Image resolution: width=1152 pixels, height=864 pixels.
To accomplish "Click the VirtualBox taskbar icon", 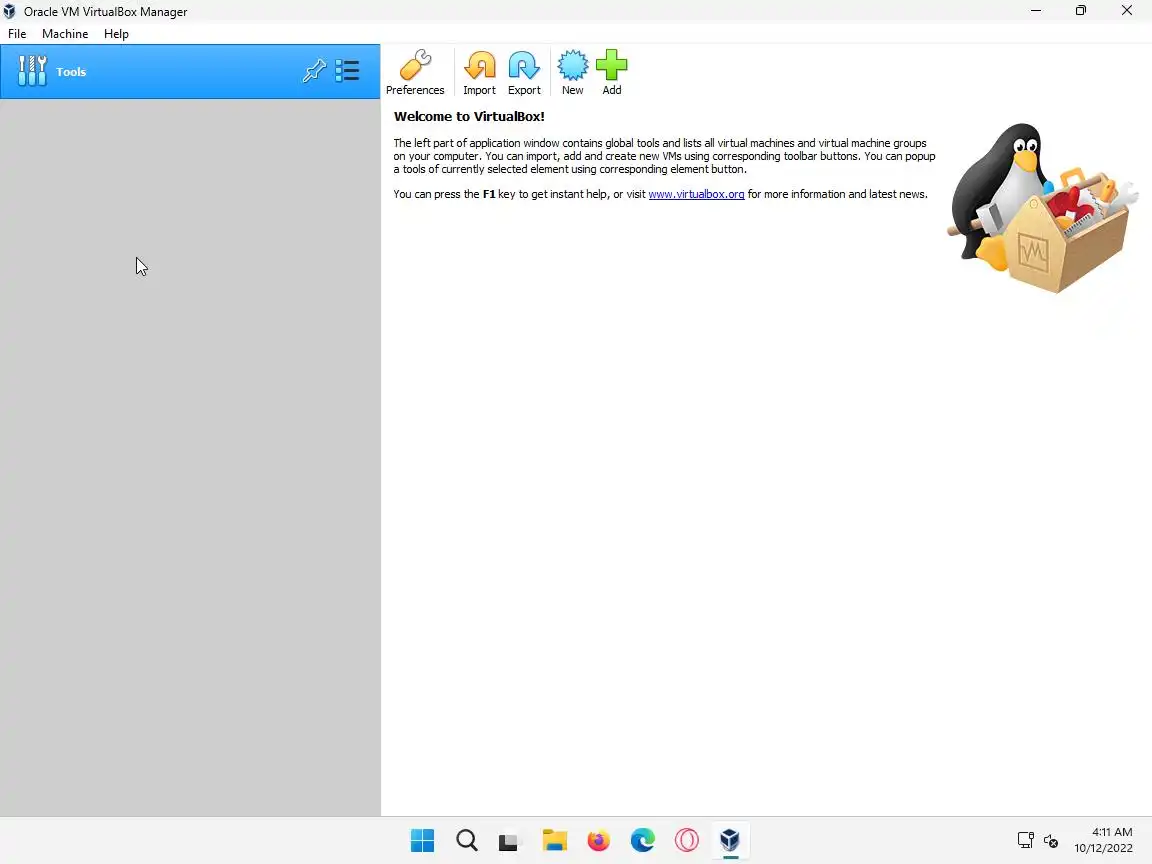I will coord(730,840).
